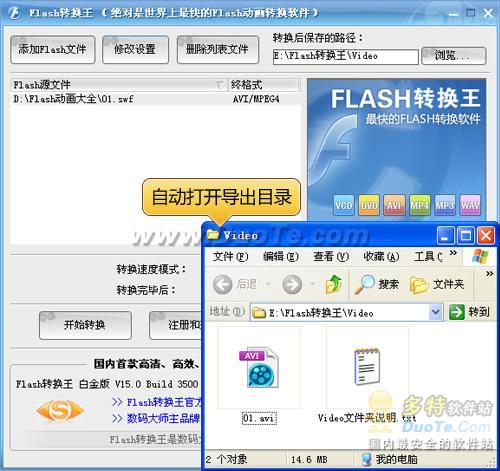The width and height of the screenshot is (500, 471).
Task: Close the Video Explorer window
Action: (x=486, y=236)
